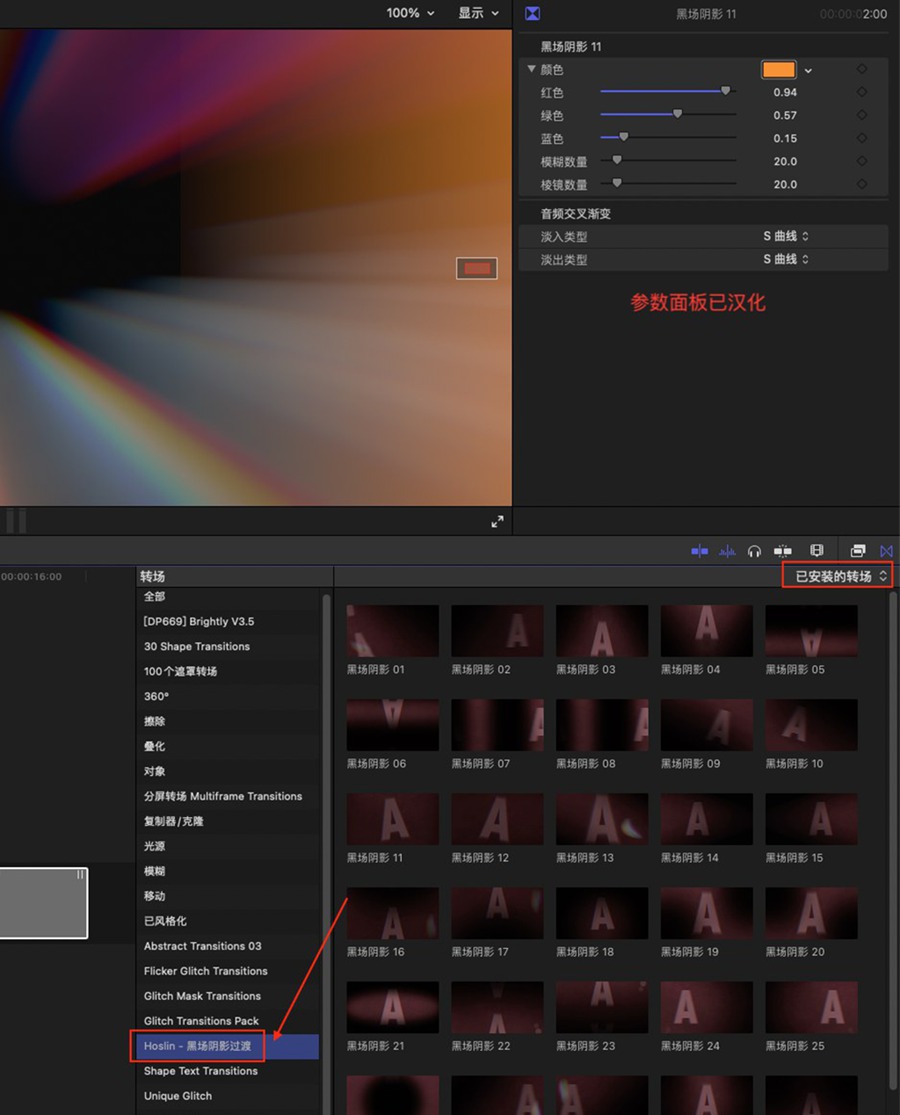Enable audio skimming
This screenshot has height=1115, width=900.
(x=725, y=550)
